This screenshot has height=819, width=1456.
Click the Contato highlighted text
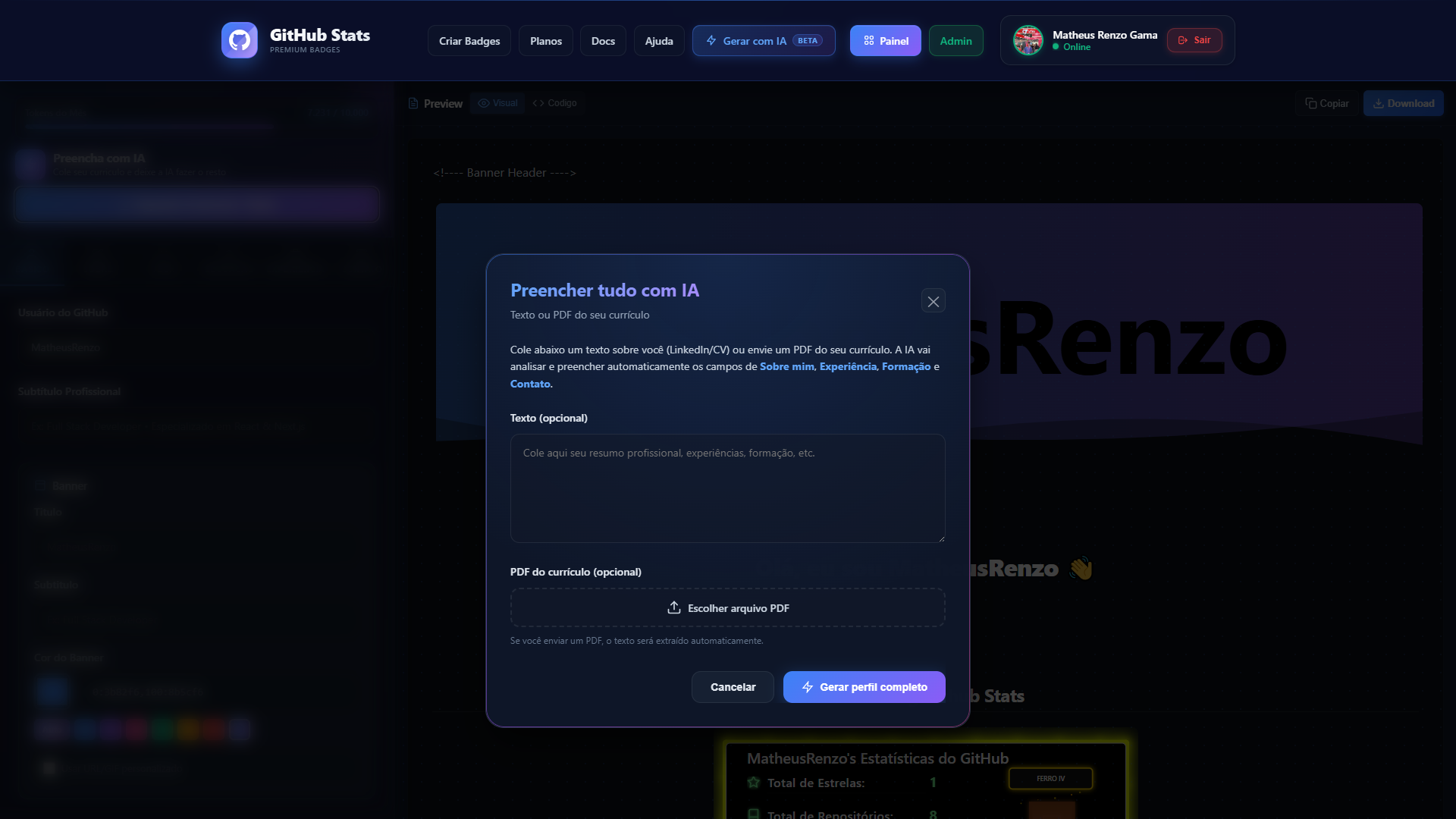coord(530,384)
